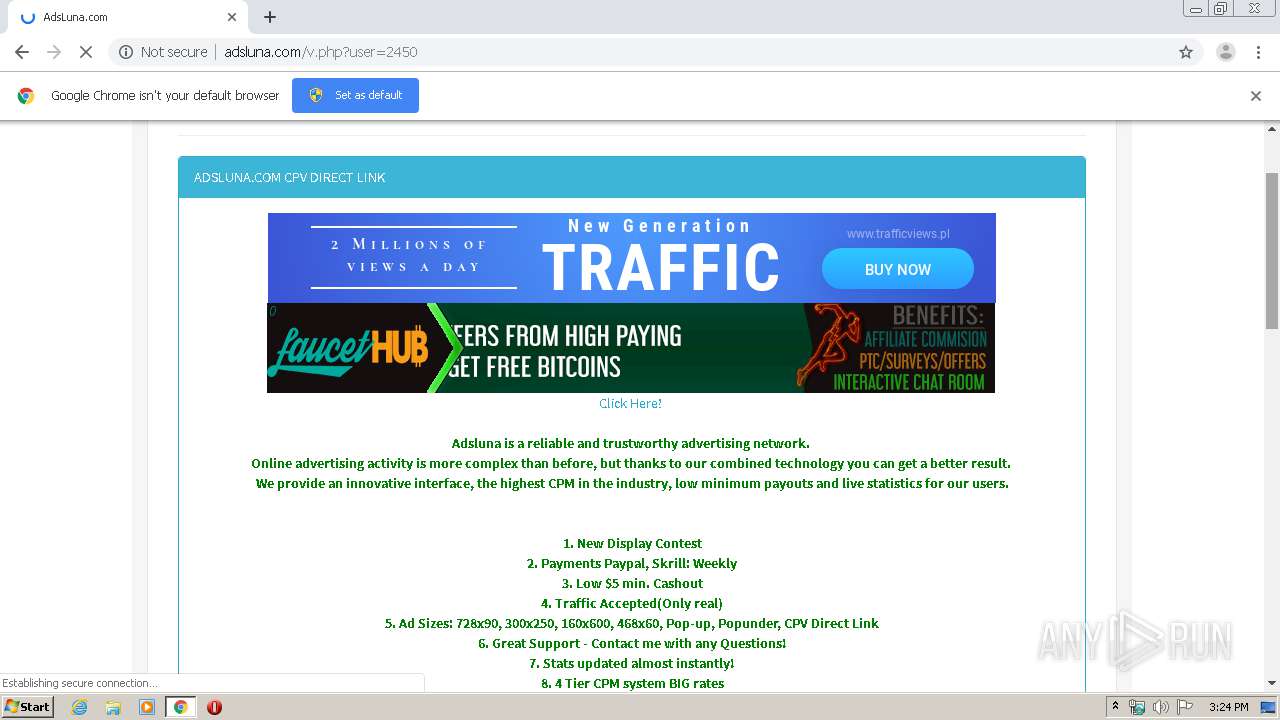
Task: Open File Explorer from the taskbar
Action: tap(113, 707)
